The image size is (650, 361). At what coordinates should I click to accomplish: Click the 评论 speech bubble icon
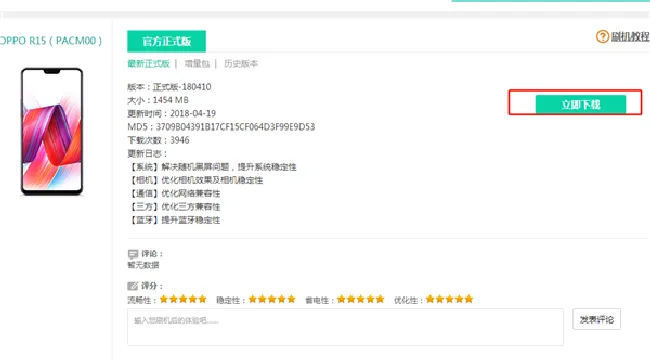133,254
